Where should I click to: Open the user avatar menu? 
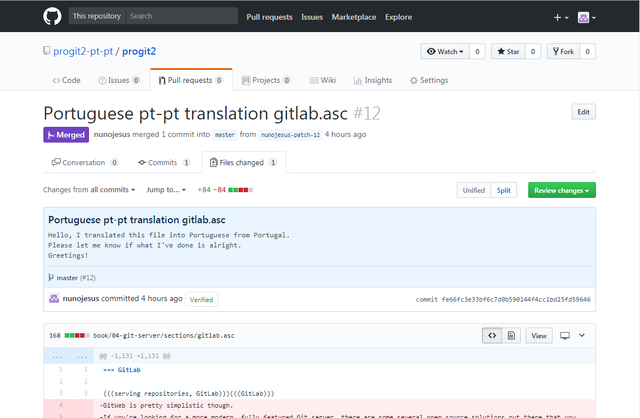pos(587,18)
